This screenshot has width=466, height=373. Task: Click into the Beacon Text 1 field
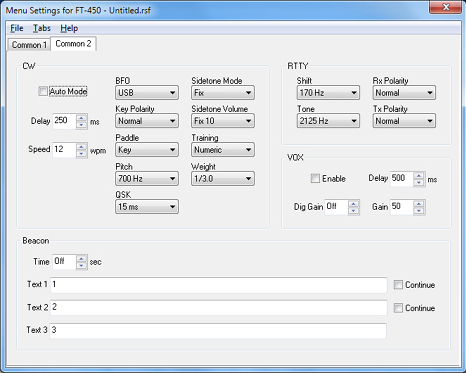point(219,285)
